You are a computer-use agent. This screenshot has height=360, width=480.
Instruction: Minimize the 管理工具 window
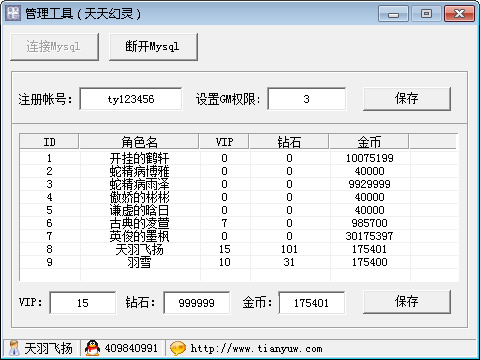393,14
